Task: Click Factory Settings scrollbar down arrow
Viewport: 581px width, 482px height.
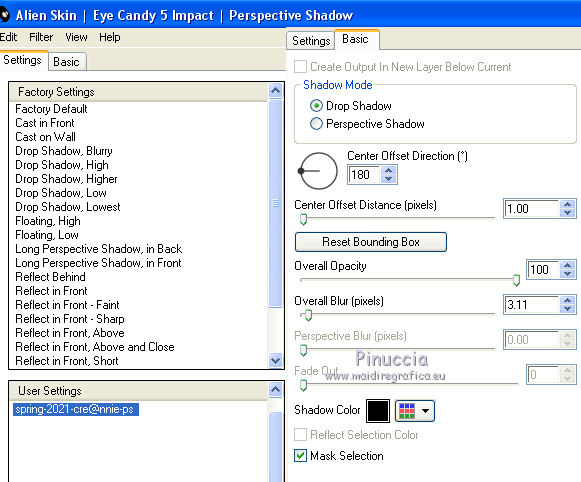Action: (275, 360)
